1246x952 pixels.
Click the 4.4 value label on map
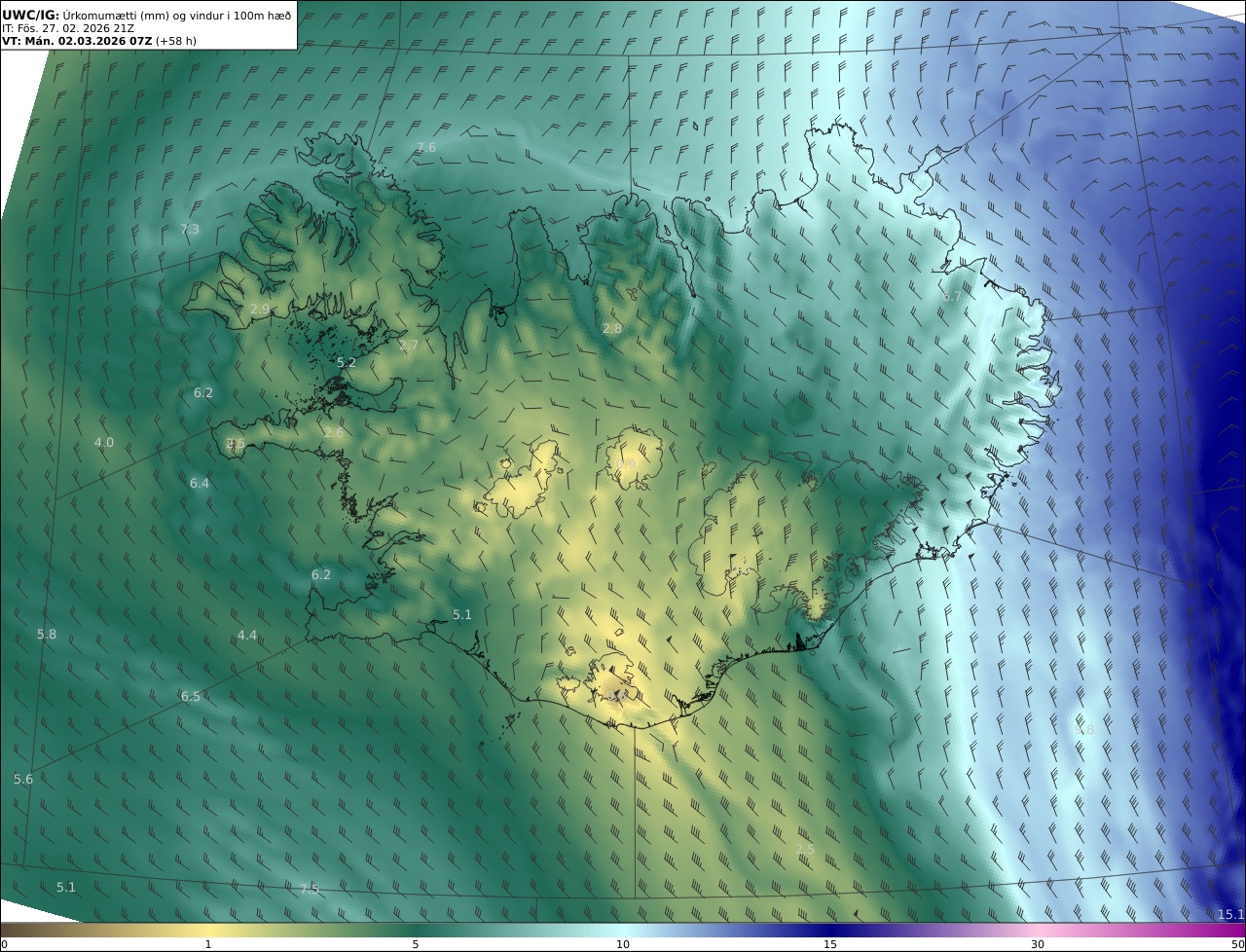[247, 635]
